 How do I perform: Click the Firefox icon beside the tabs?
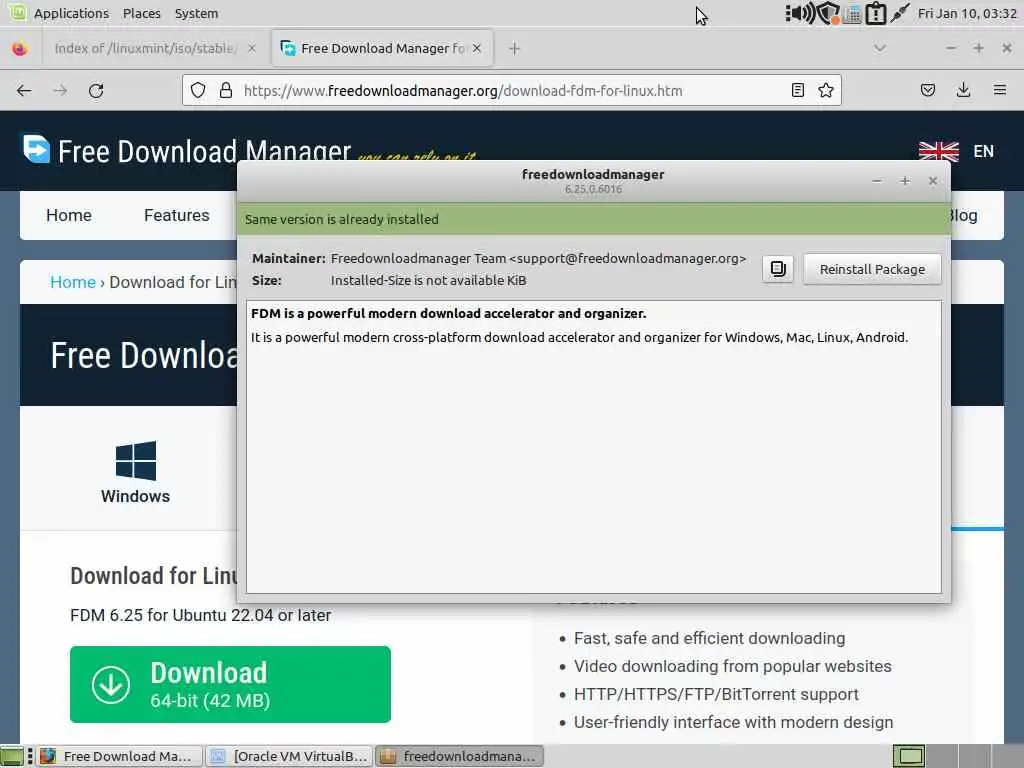[x=20, y=48]
